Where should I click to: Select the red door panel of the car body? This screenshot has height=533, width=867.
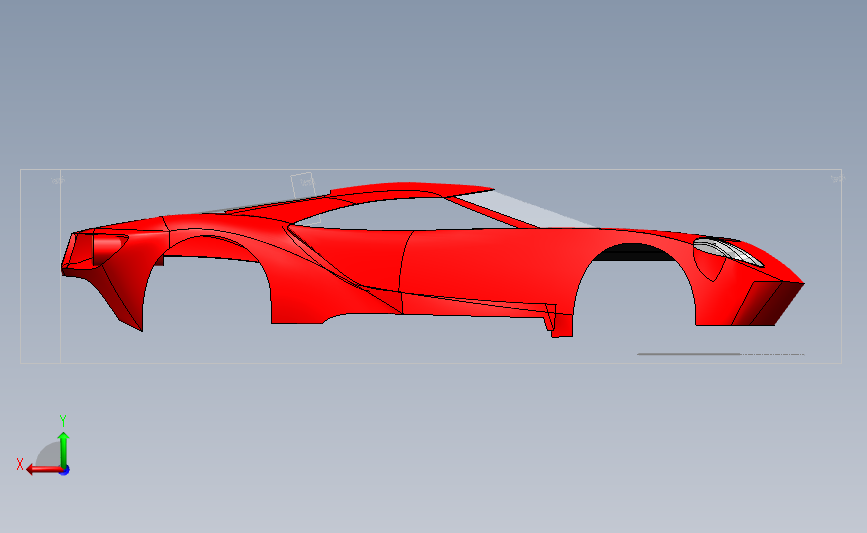pos(487,265)
